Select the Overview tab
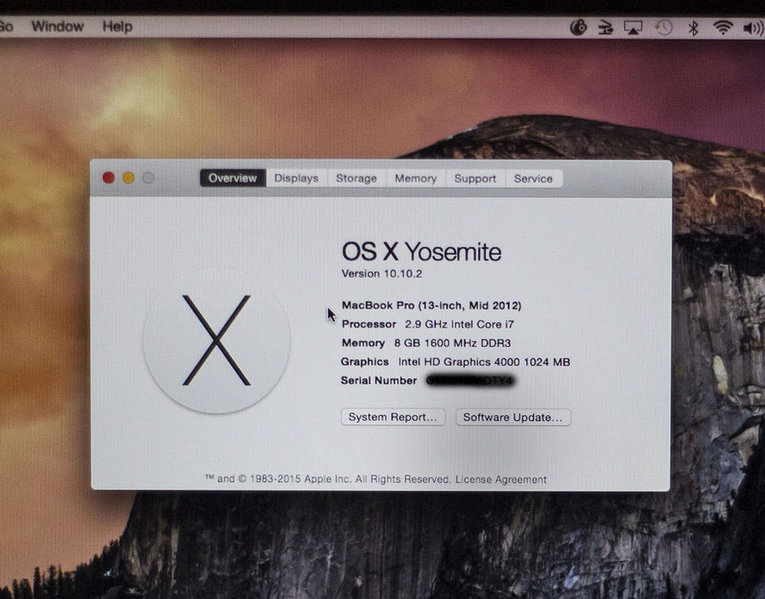765x599 pixels. coord(233,178)
